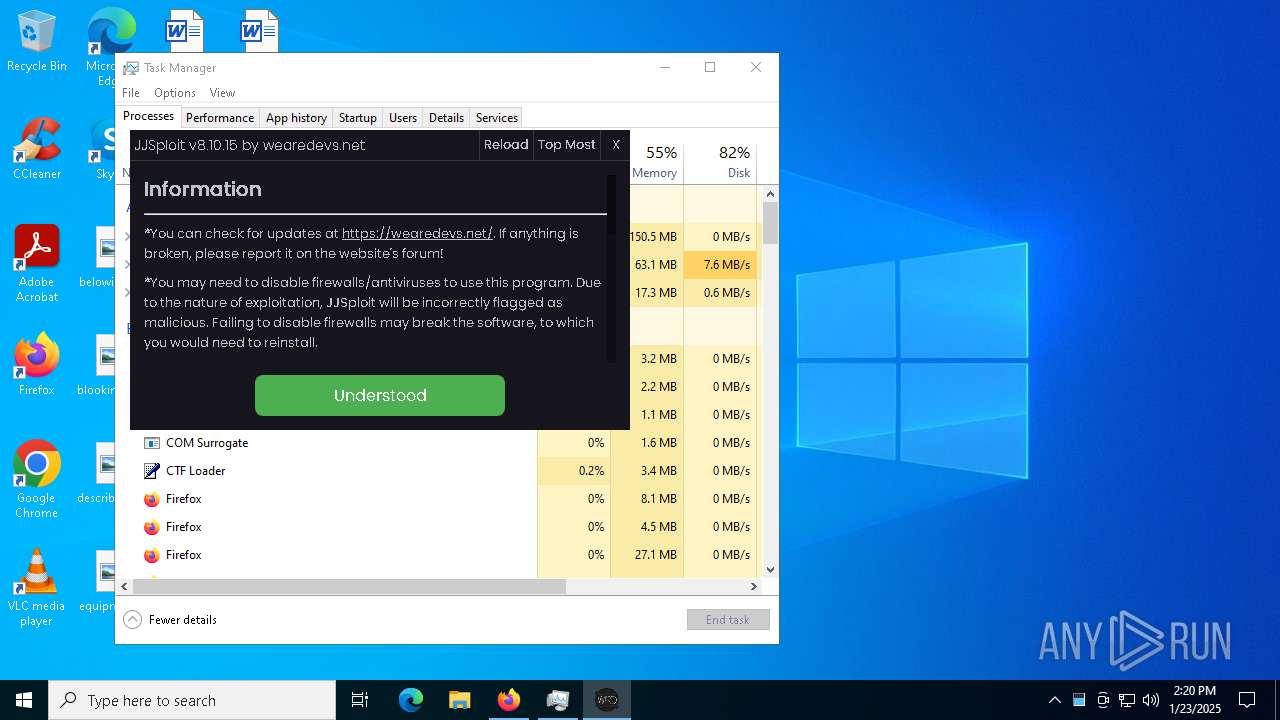Open Task Manager View menu

(x=222, y=93)
